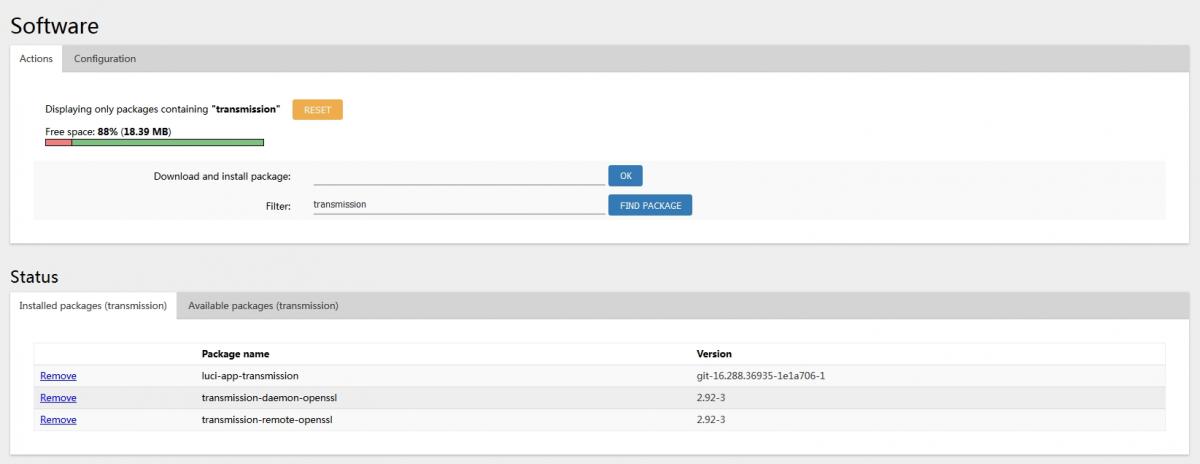Remove the transmission-remote-openssl package
Image resolution: width=1200 pixels, height=464 pixels.
58,420
